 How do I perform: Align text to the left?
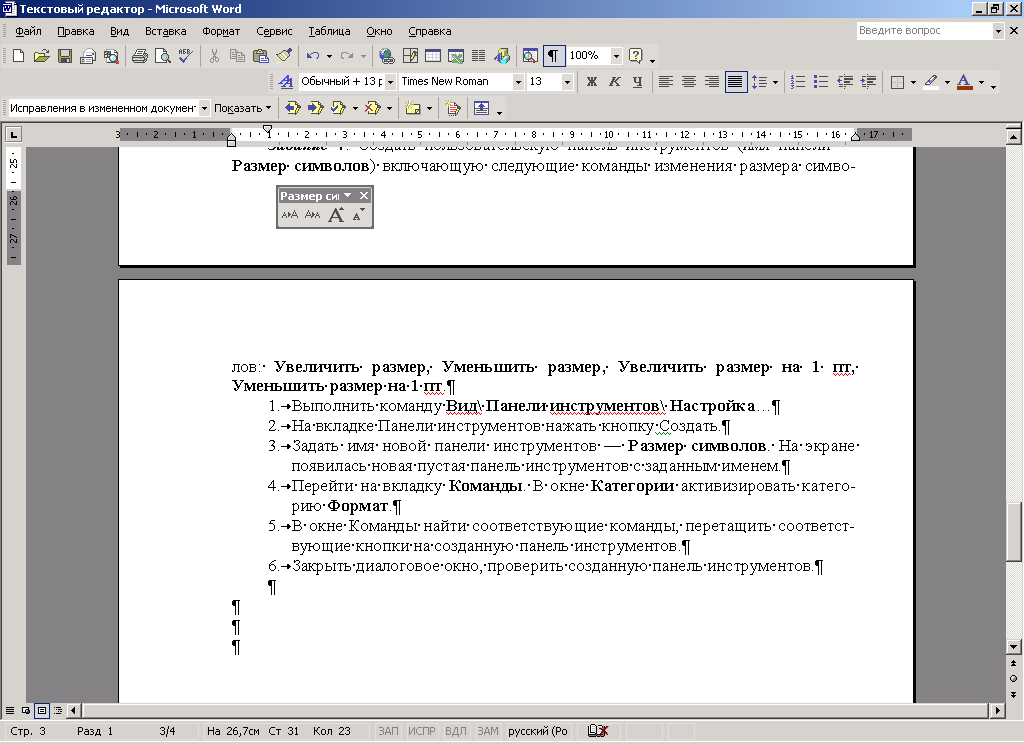click(x=665, y=82)
